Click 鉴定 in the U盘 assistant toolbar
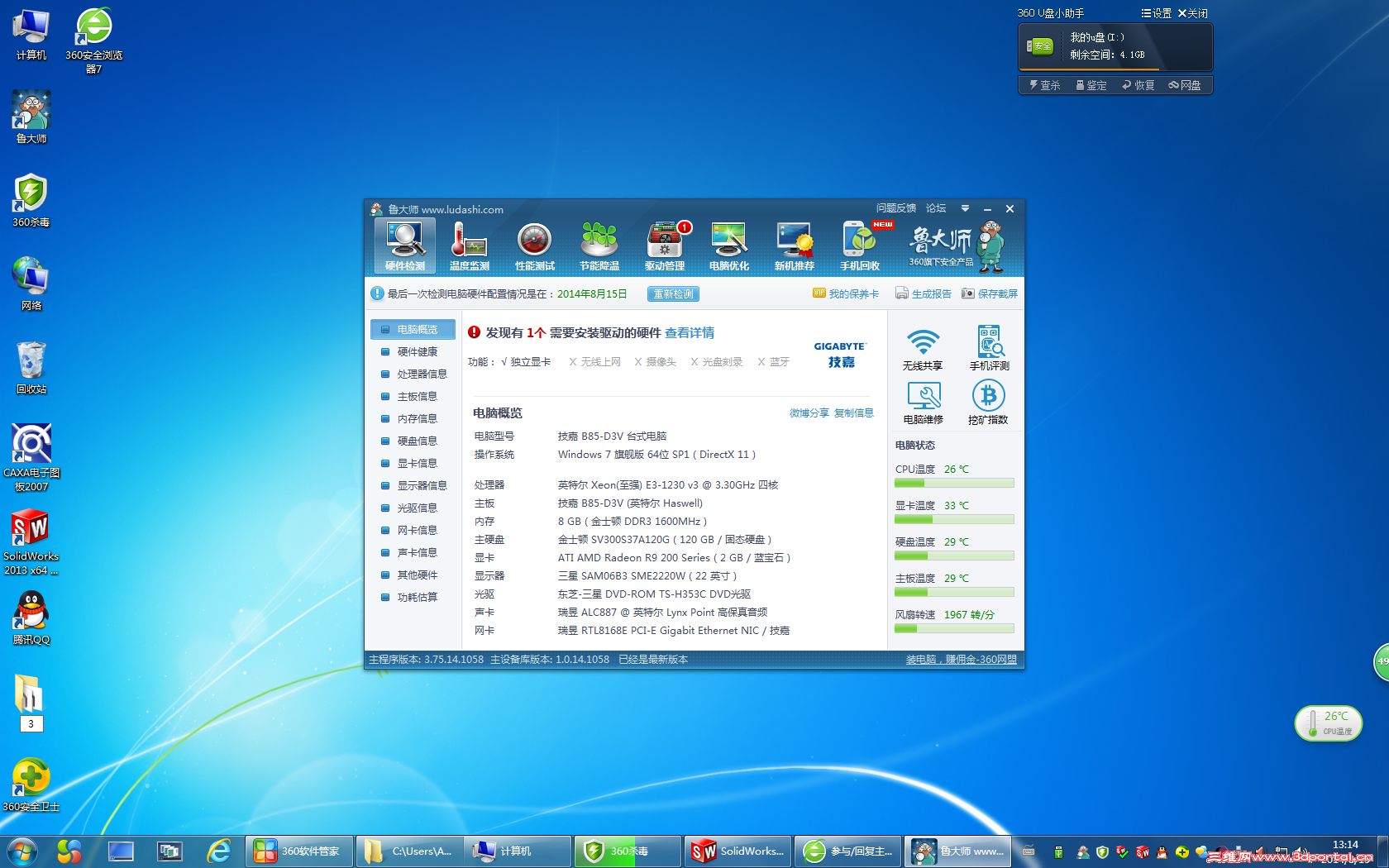Viewport: 1389px width, 868px height. (x=1091, y=85)
